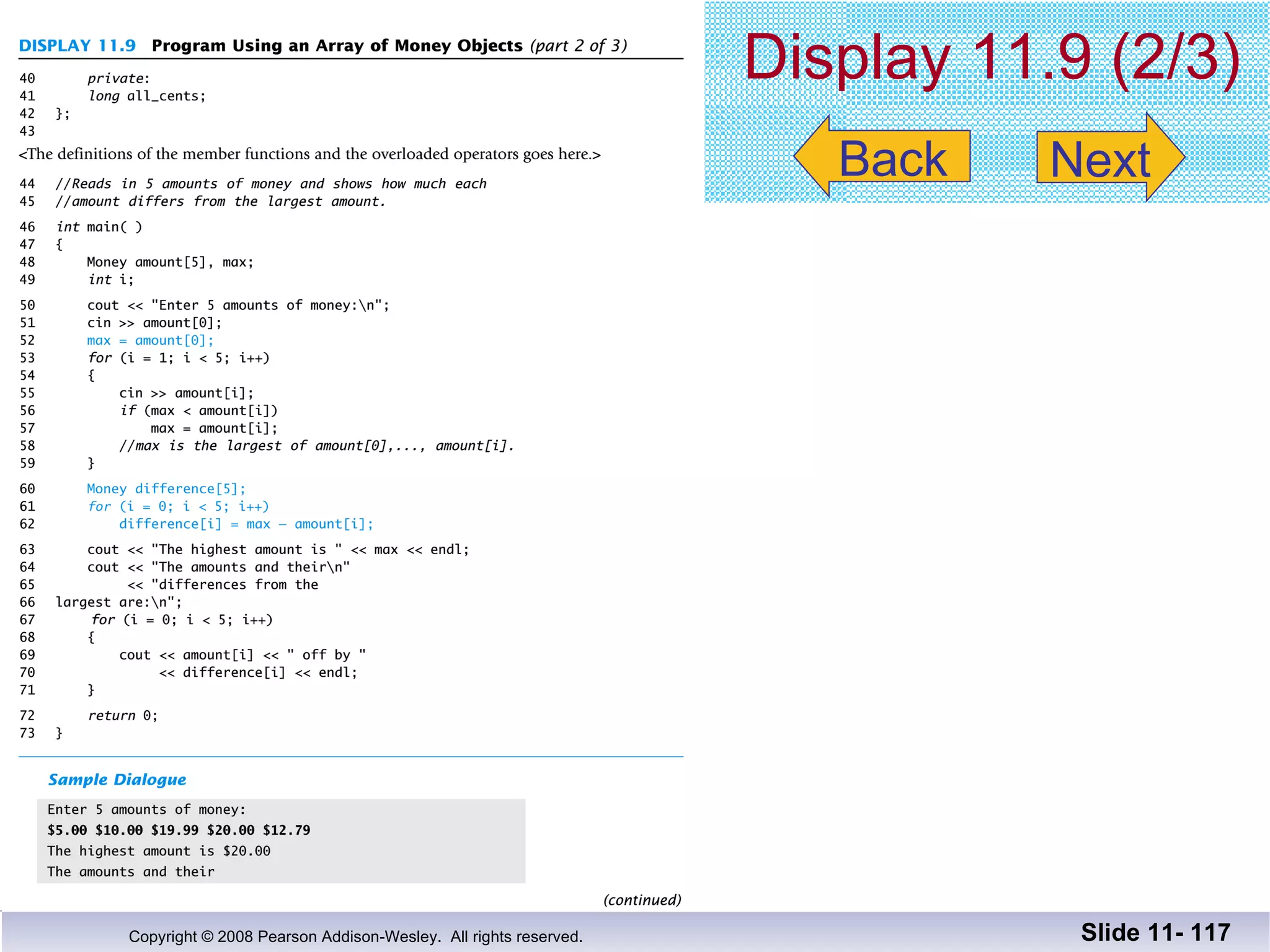Click the '<< difference[i] << endl;' line
This screenshot has width=1270, height=952.
[259, 672]
